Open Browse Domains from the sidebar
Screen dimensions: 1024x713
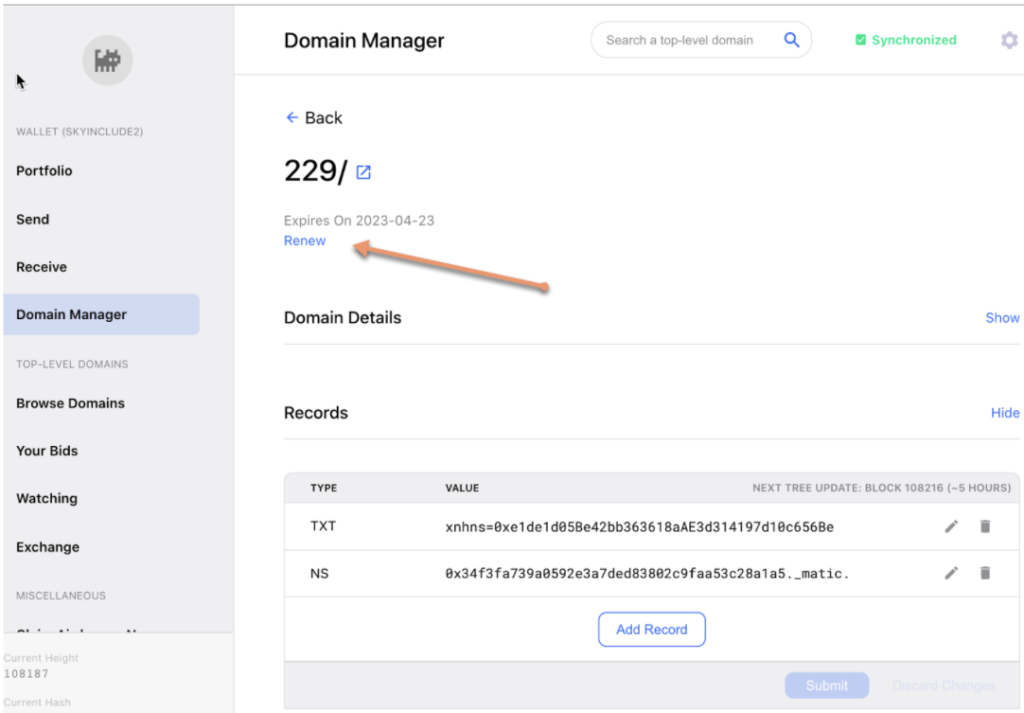[x=70, y=403]
